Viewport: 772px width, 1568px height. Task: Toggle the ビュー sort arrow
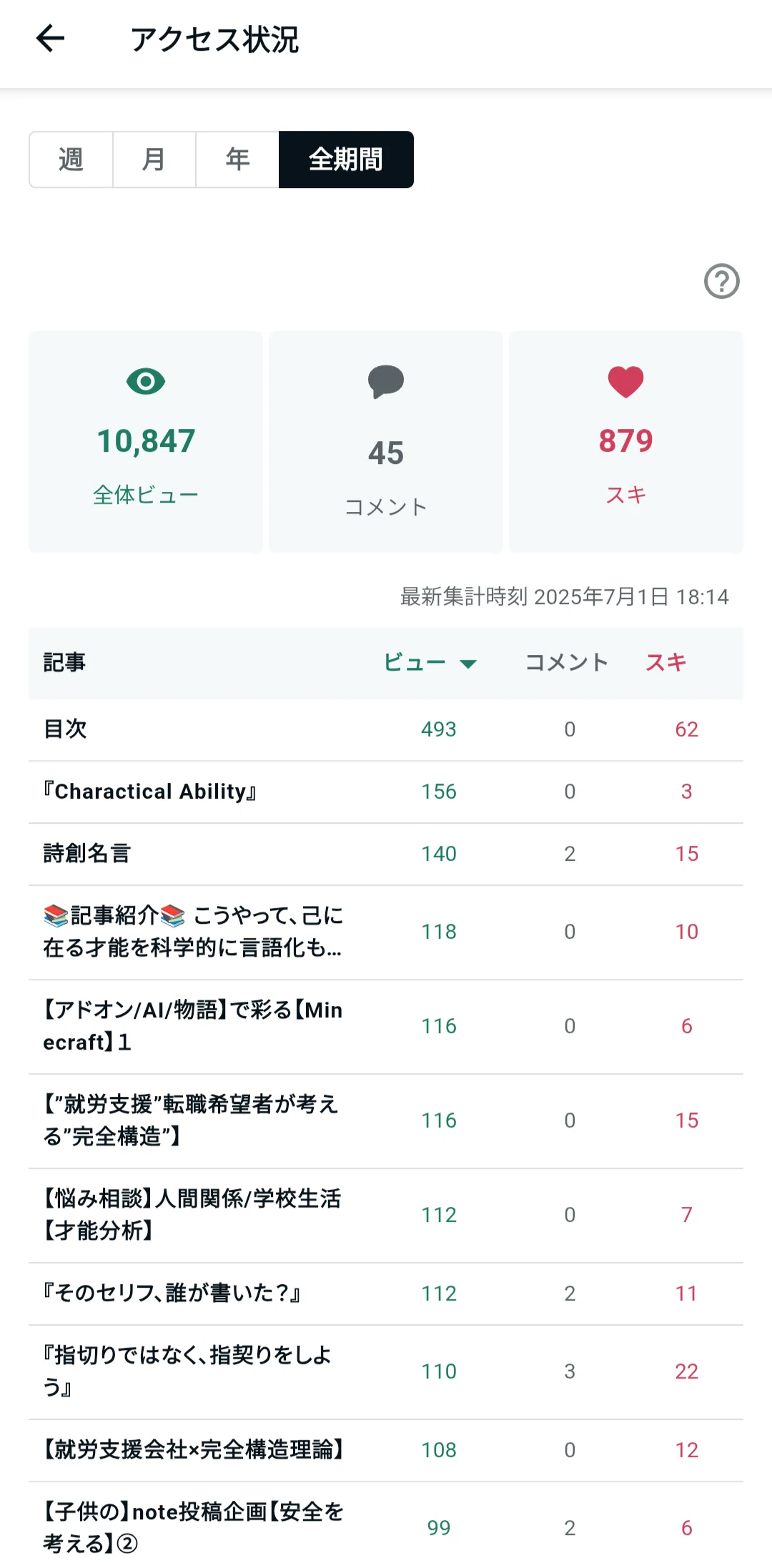click(x=468, y=664)
